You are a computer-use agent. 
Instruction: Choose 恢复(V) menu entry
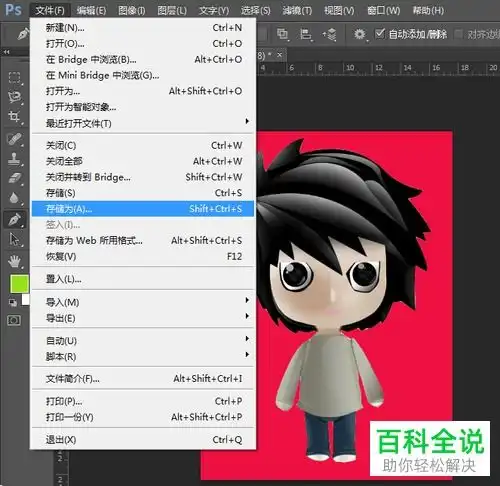[143, 256]
